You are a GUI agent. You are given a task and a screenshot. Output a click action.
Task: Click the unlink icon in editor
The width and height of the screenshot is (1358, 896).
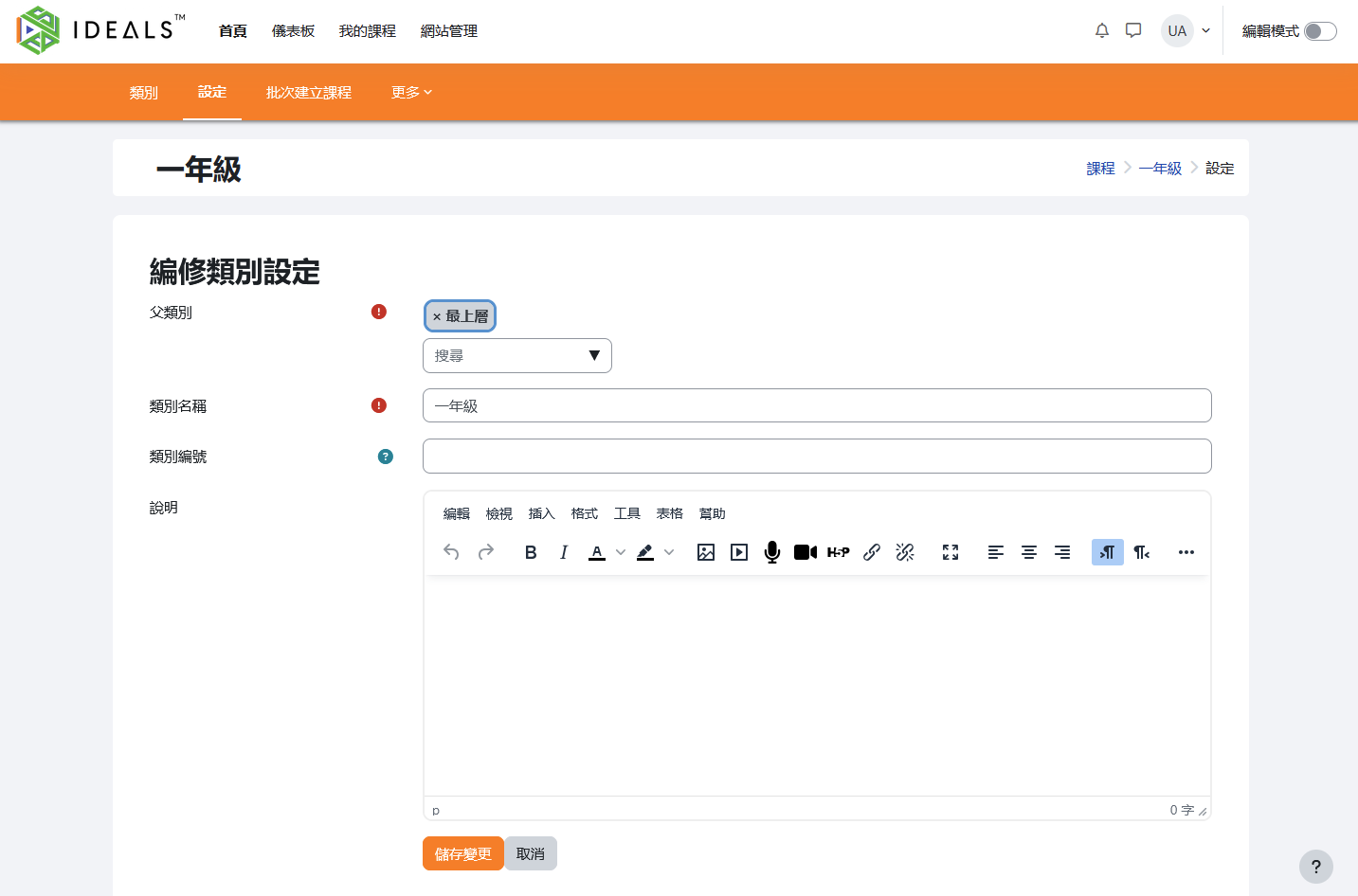click(905, 552)
